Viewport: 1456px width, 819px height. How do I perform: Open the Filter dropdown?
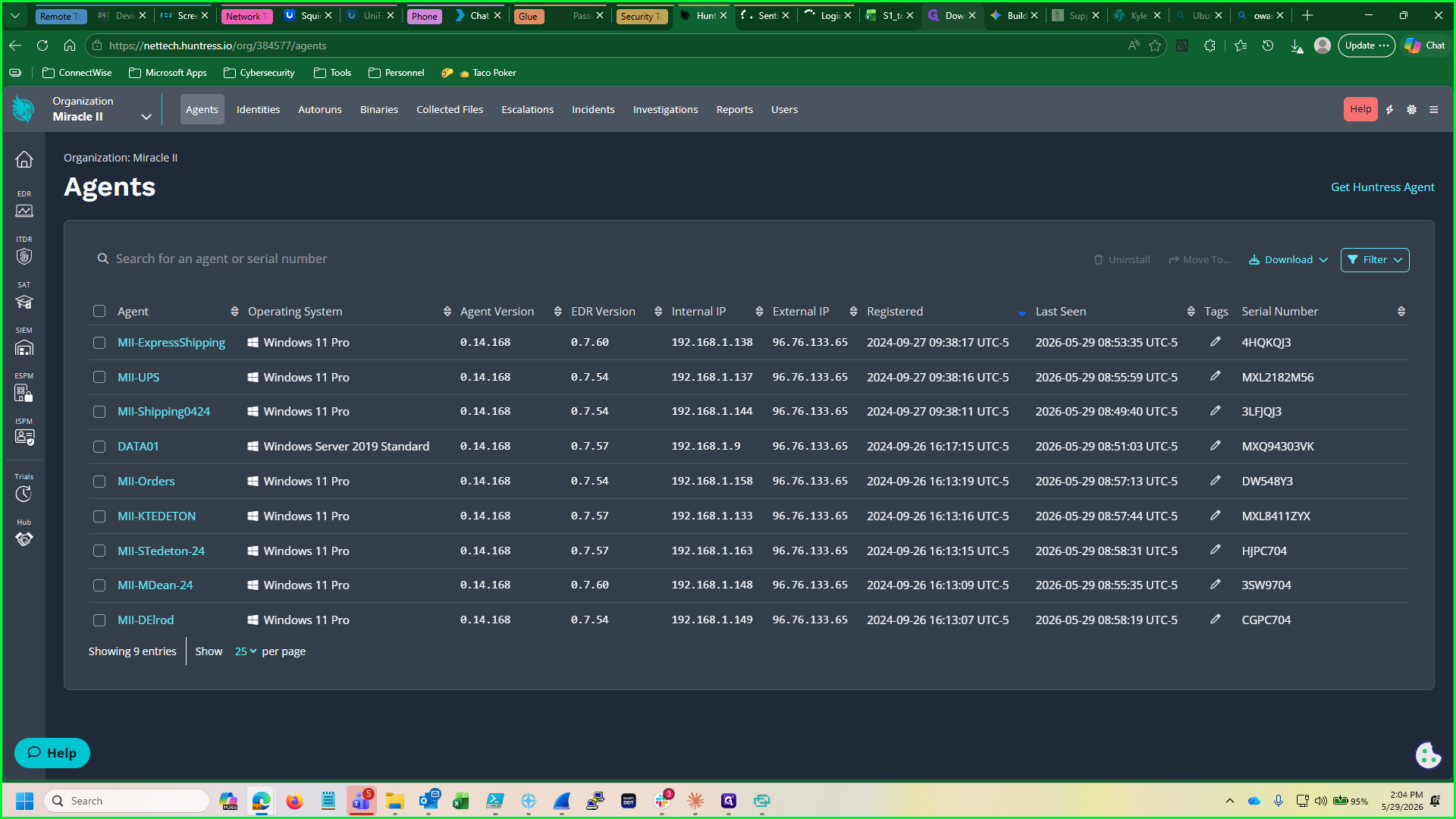(x=1375, y=259)
